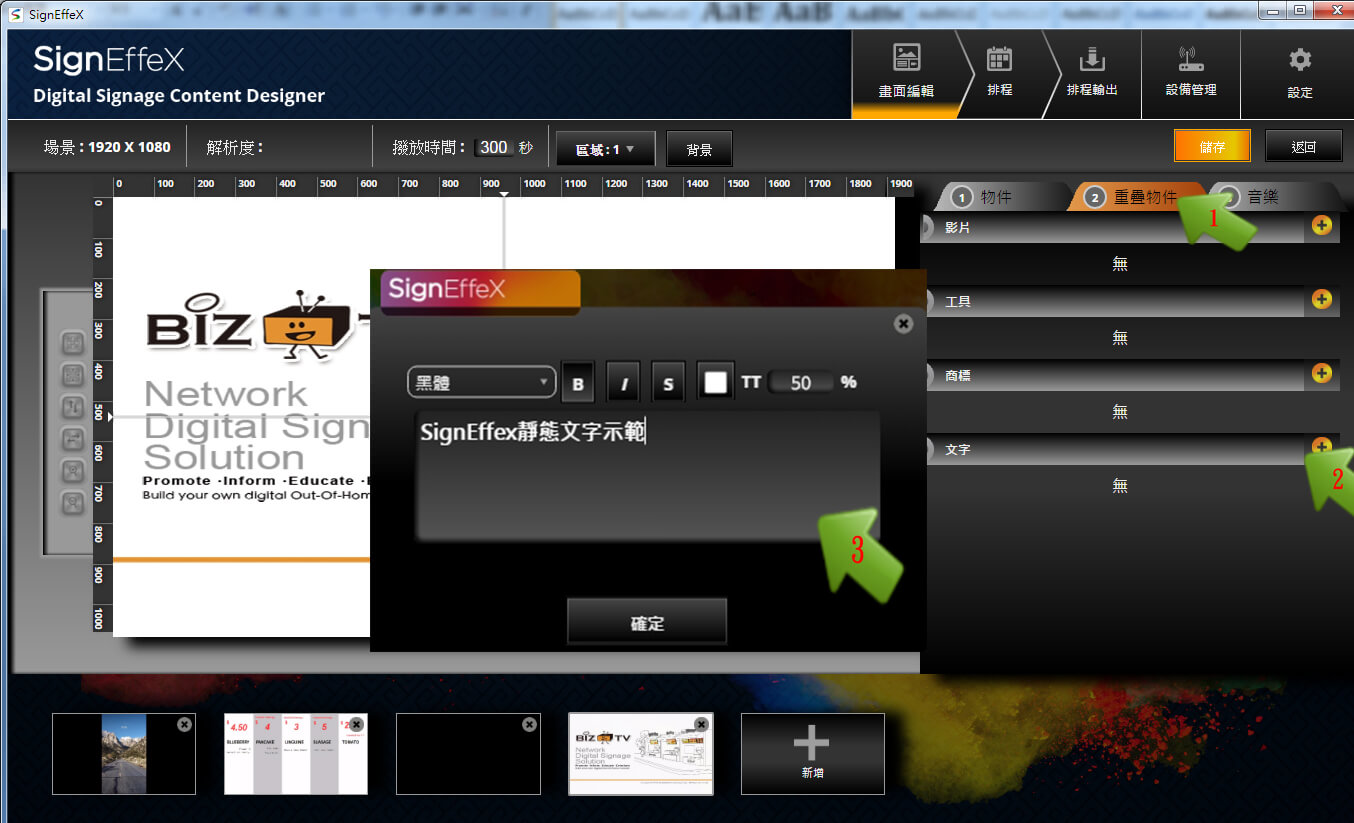Toggle bold text formatting
This screenshot has width=1354, height=823.
[578, 383]
